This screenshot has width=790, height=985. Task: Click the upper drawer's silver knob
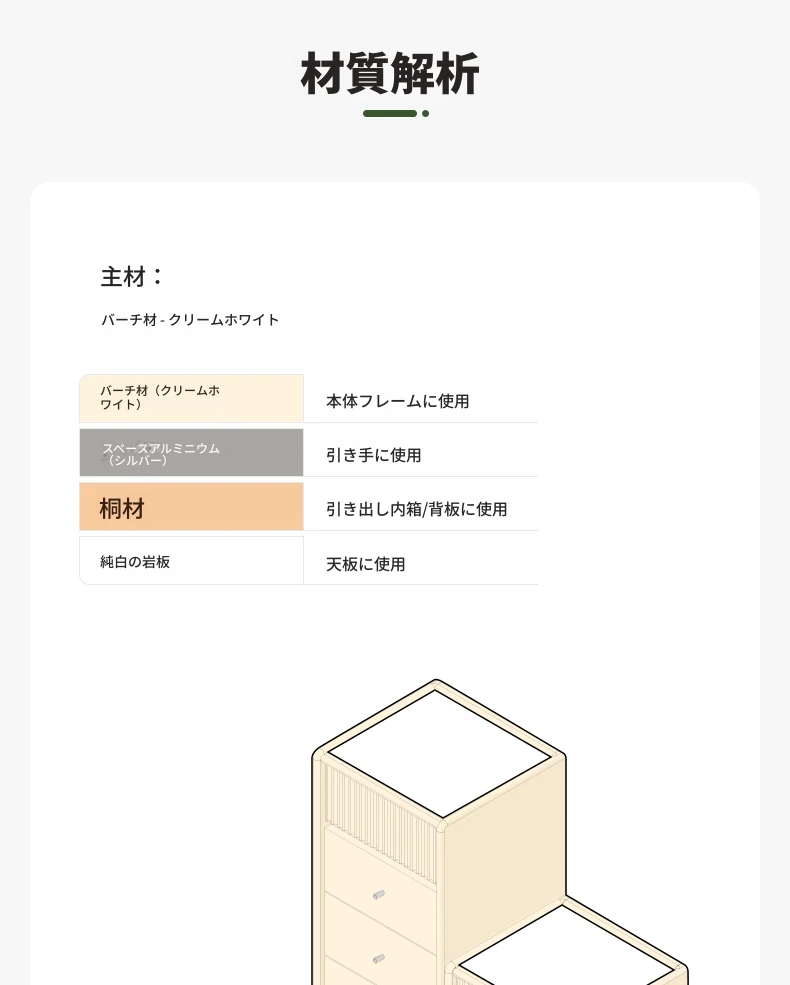click(x=378, y=895)
